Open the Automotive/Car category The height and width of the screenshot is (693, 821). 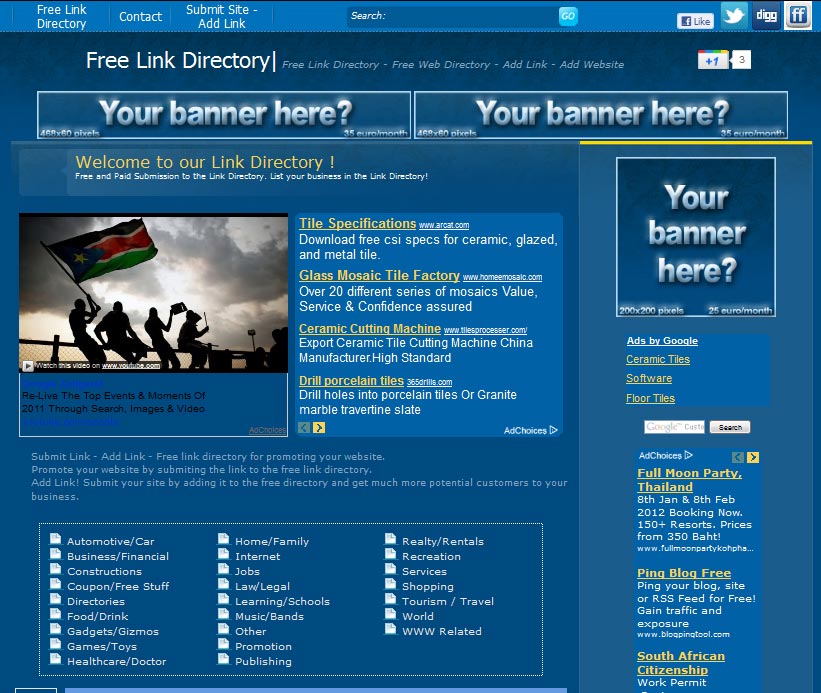point(110,541)
